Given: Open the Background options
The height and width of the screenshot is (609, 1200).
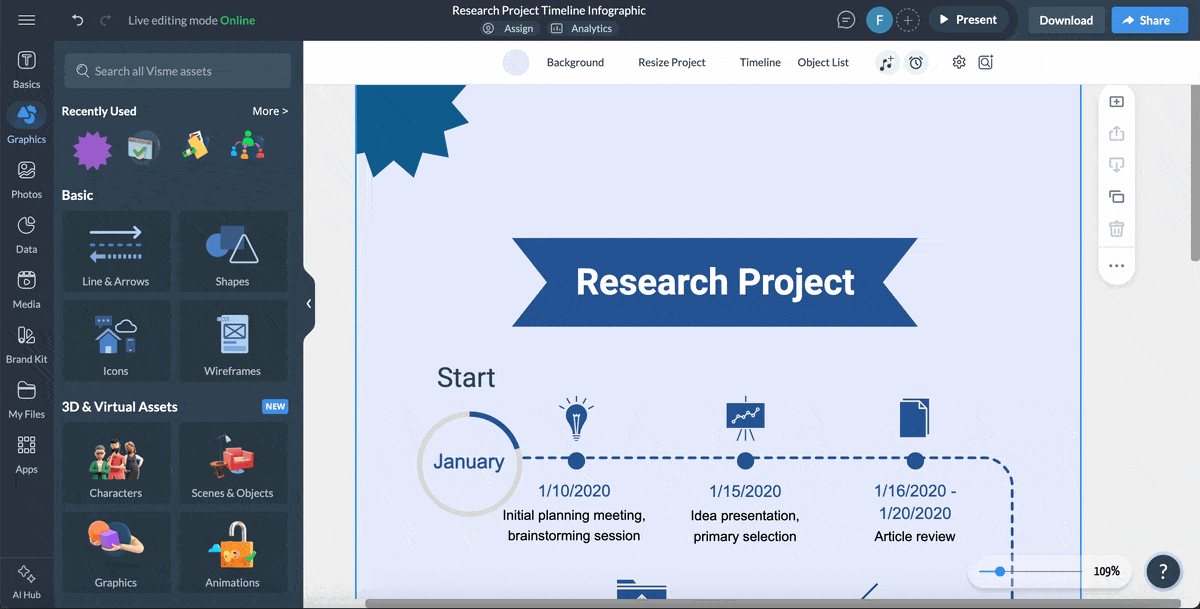Looking at the screenshot, I should tap(575, 62).
